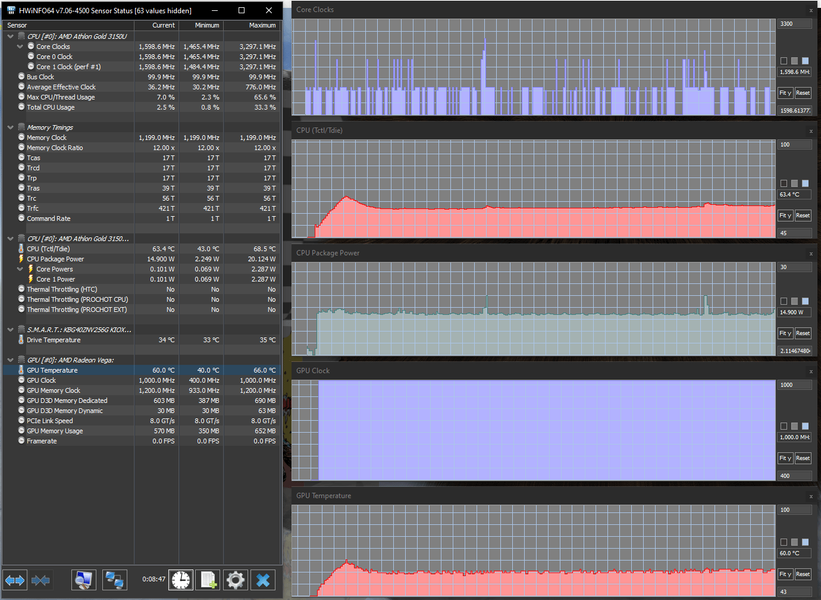Click the collapse columns inward arrows icon

(x=41, y=580)
